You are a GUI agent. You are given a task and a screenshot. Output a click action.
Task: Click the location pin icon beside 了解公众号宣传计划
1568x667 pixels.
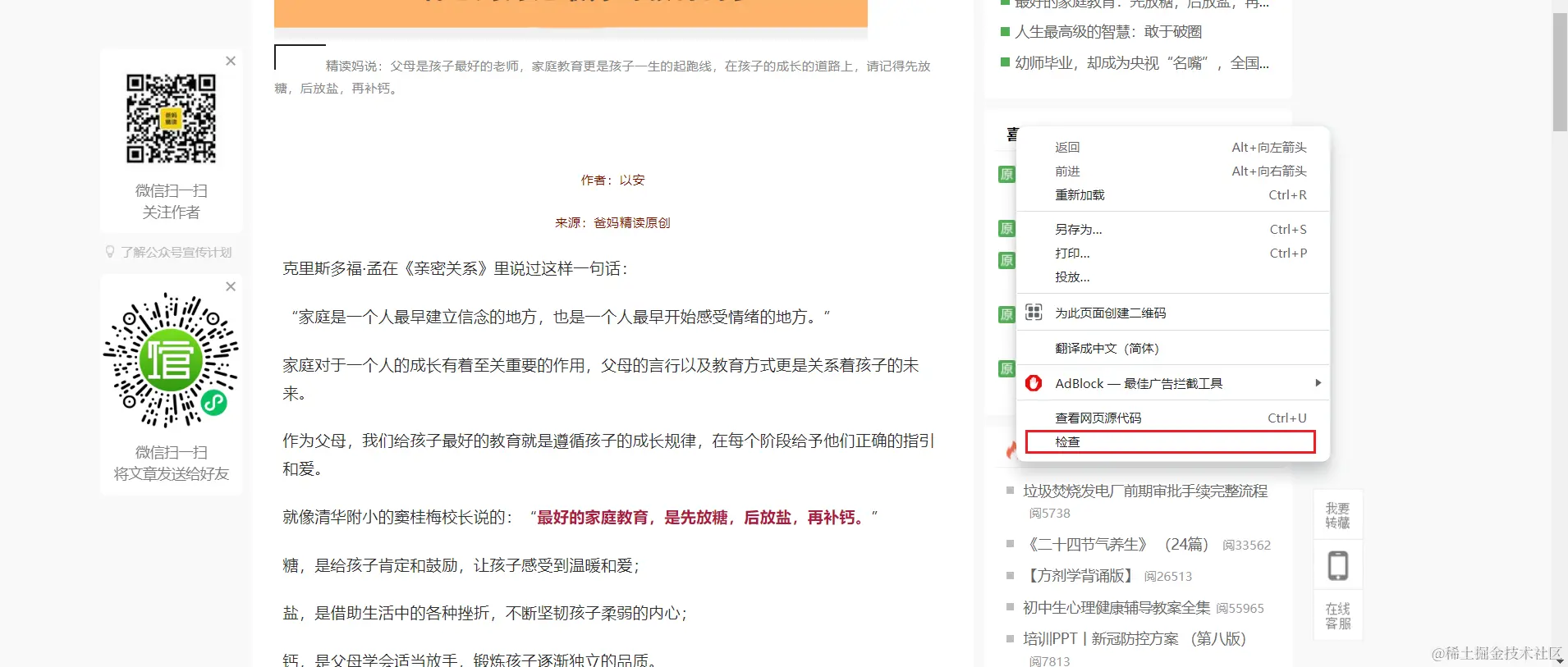pos(110,252)
